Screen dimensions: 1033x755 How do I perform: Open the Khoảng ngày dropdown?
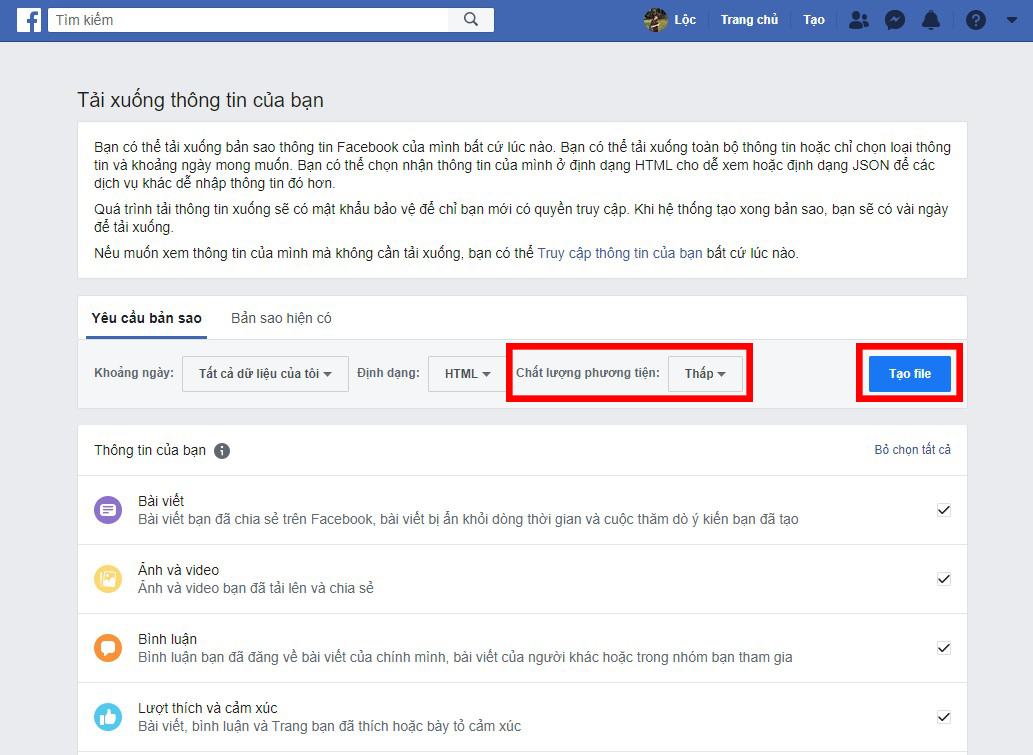pos(265,374)
